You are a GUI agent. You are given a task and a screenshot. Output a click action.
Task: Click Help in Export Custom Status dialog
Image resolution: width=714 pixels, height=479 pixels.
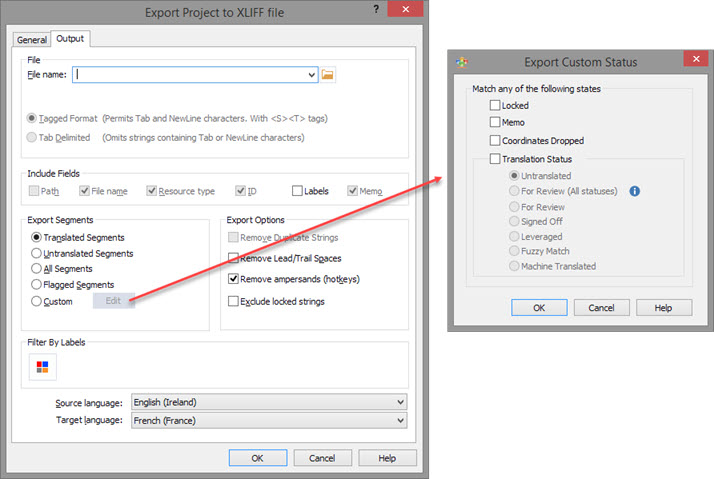664,308
